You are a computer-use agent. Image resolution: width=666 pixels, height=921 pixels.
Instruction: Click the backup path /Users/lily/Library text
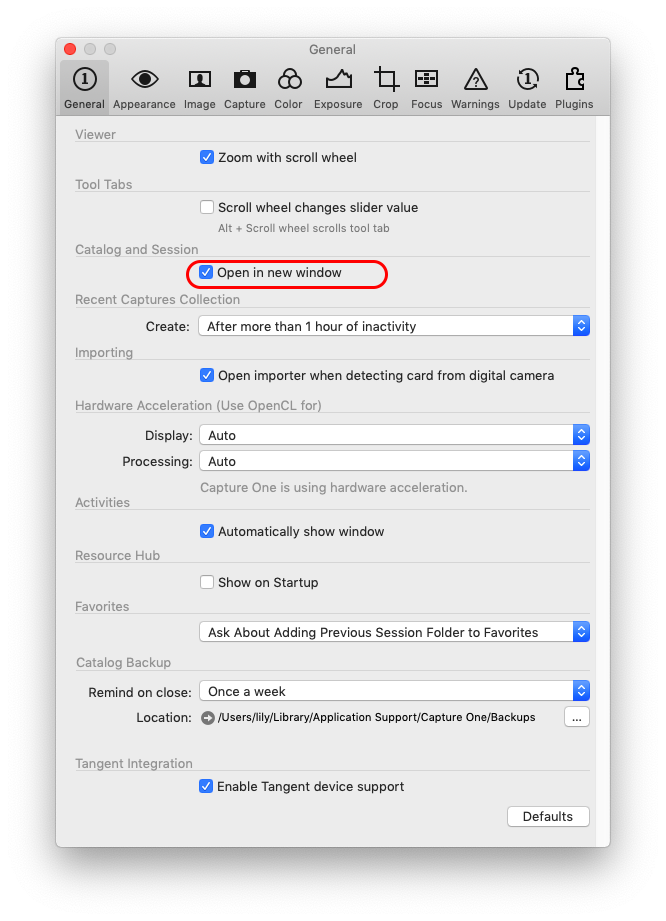click(376, 717)
